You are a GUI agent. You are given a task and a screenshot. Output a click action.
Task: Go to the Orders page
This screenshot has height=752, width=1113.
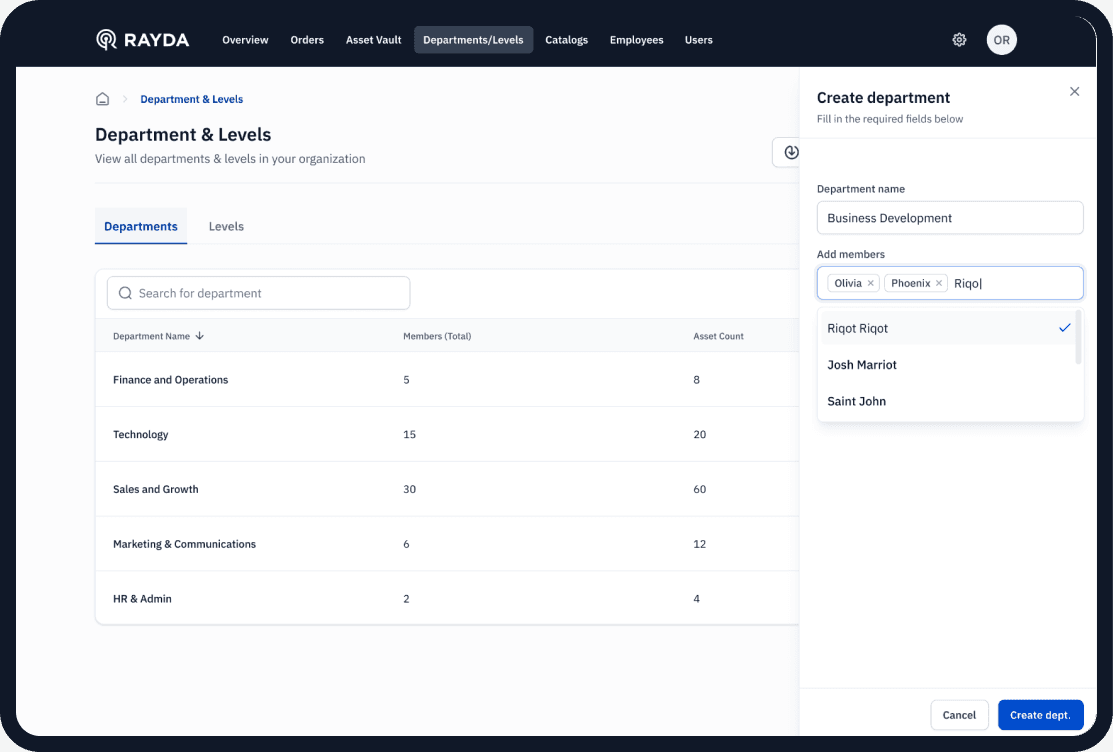point(307,40)
